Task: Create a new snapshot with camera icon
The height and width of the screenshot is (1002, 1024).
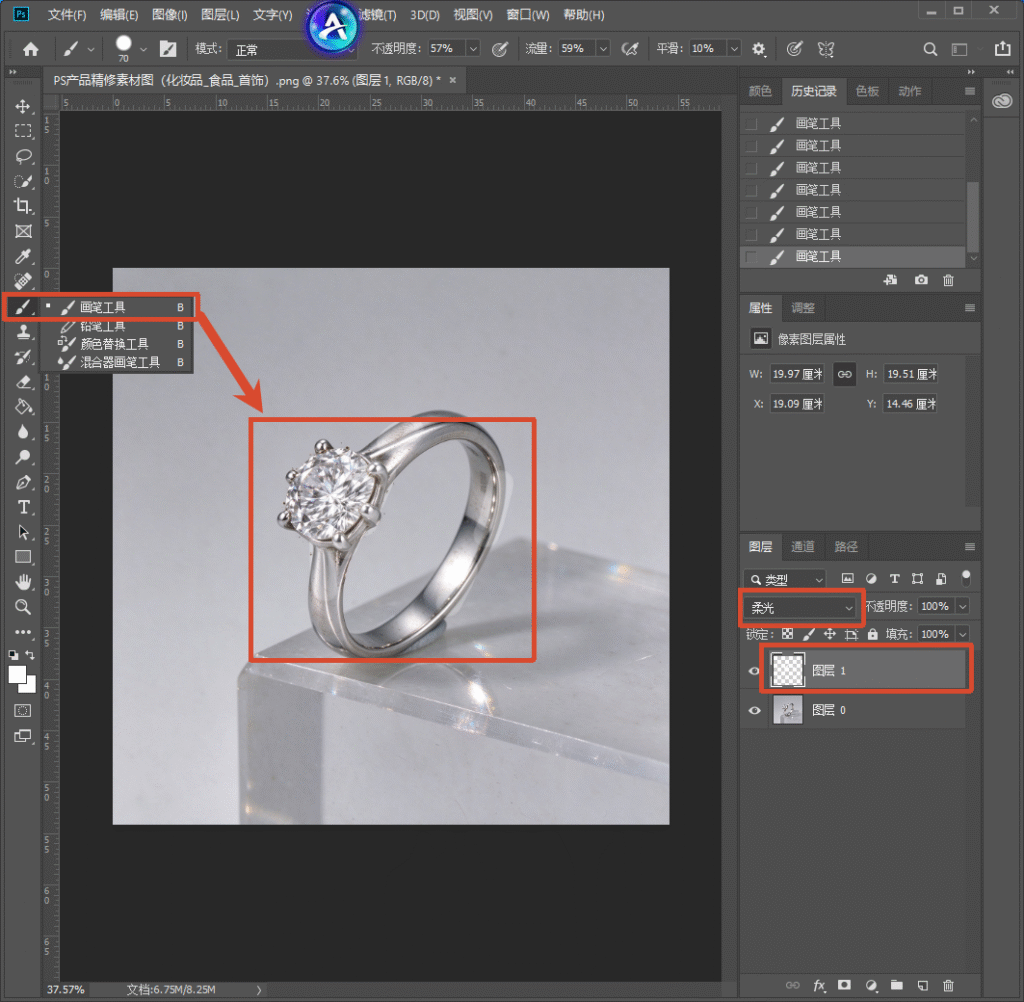Action: [921, 280]
